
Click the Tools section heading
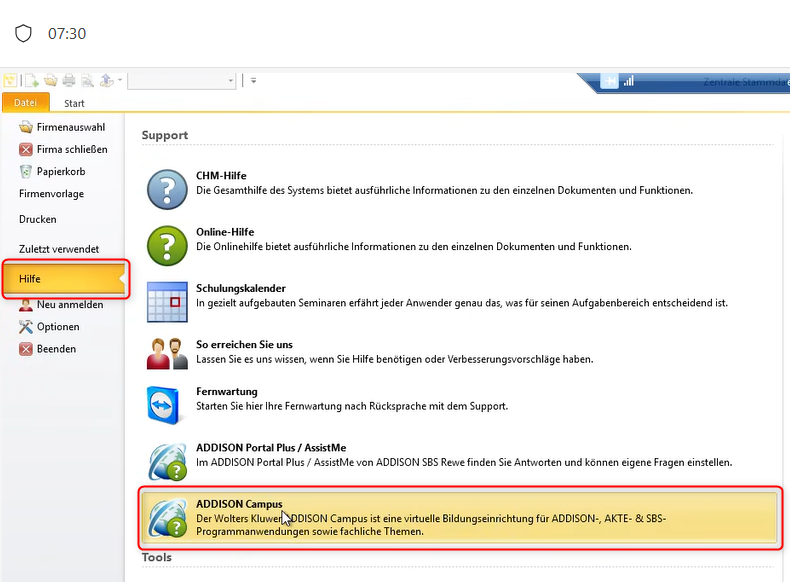point(157,557)
